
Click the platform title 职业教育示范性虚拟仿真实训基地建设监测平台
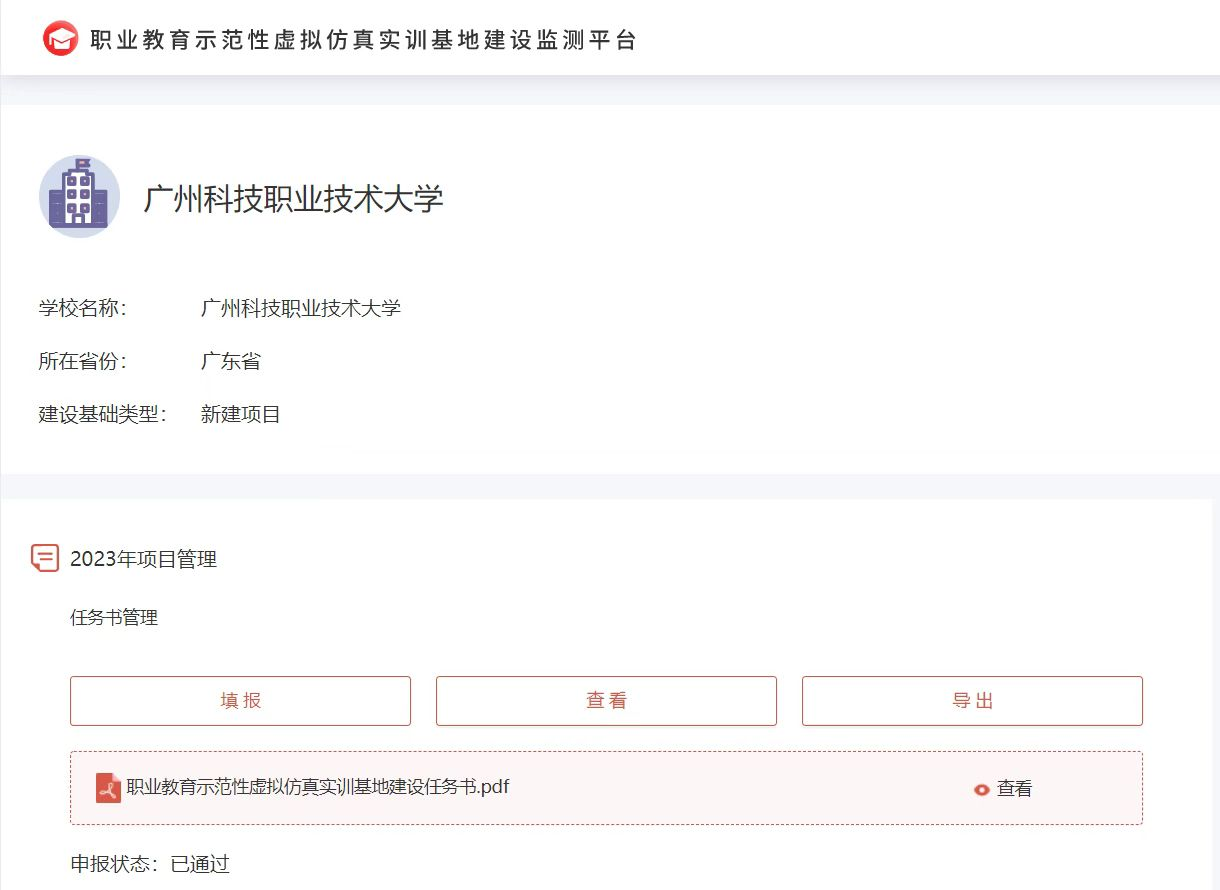(363, 40)
